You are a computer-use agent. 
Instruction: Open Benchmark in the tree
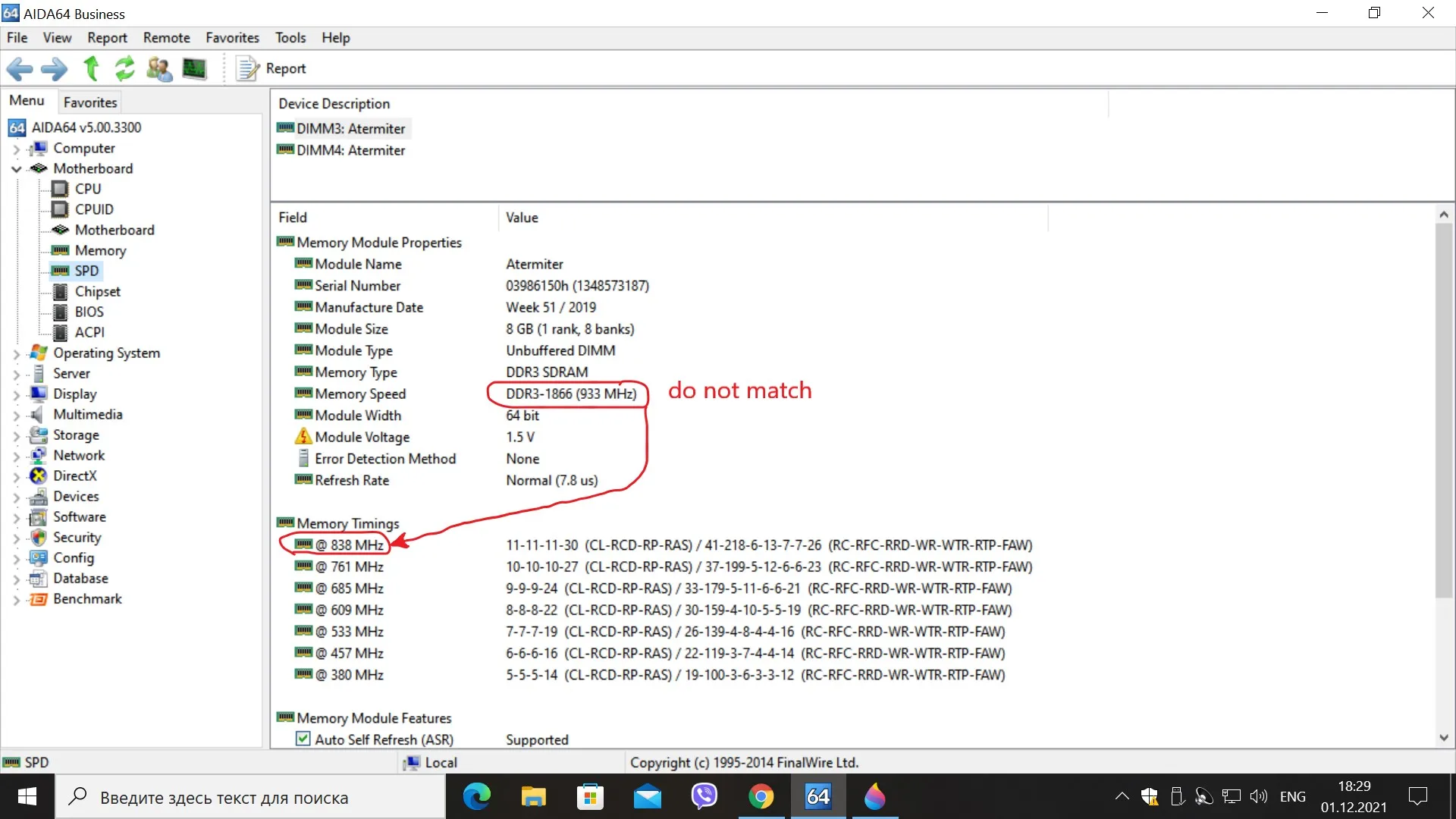(87, 599)
